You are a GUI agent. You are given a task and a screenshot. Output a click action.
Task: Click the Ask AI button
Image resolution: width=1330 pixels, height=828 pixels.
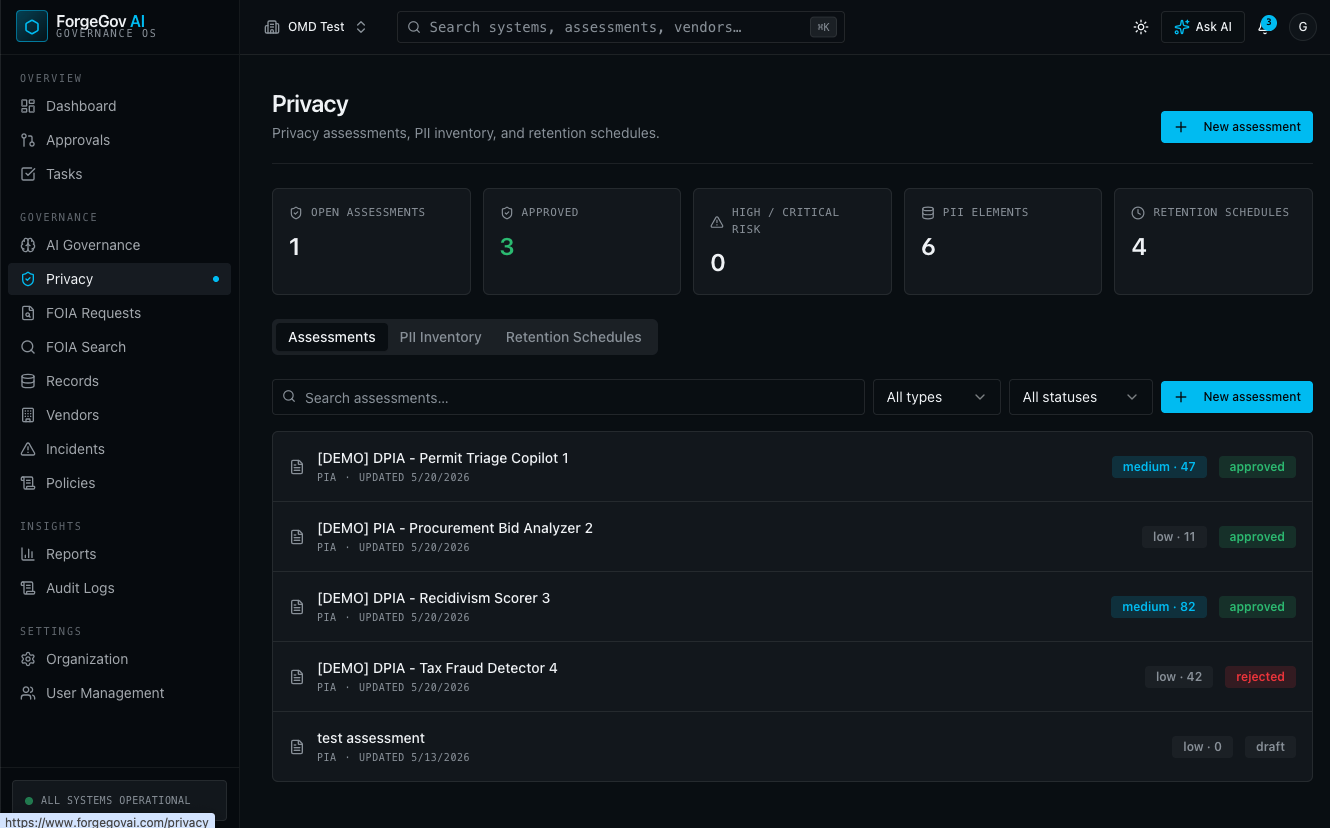[x=1203, y=27]
